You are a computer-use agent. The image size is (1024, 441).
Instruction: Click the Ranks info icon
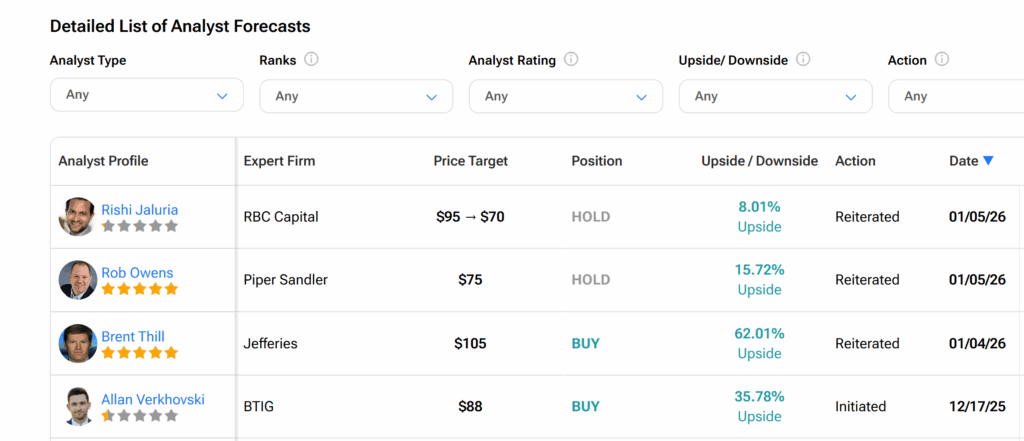(x=311, y=60)
